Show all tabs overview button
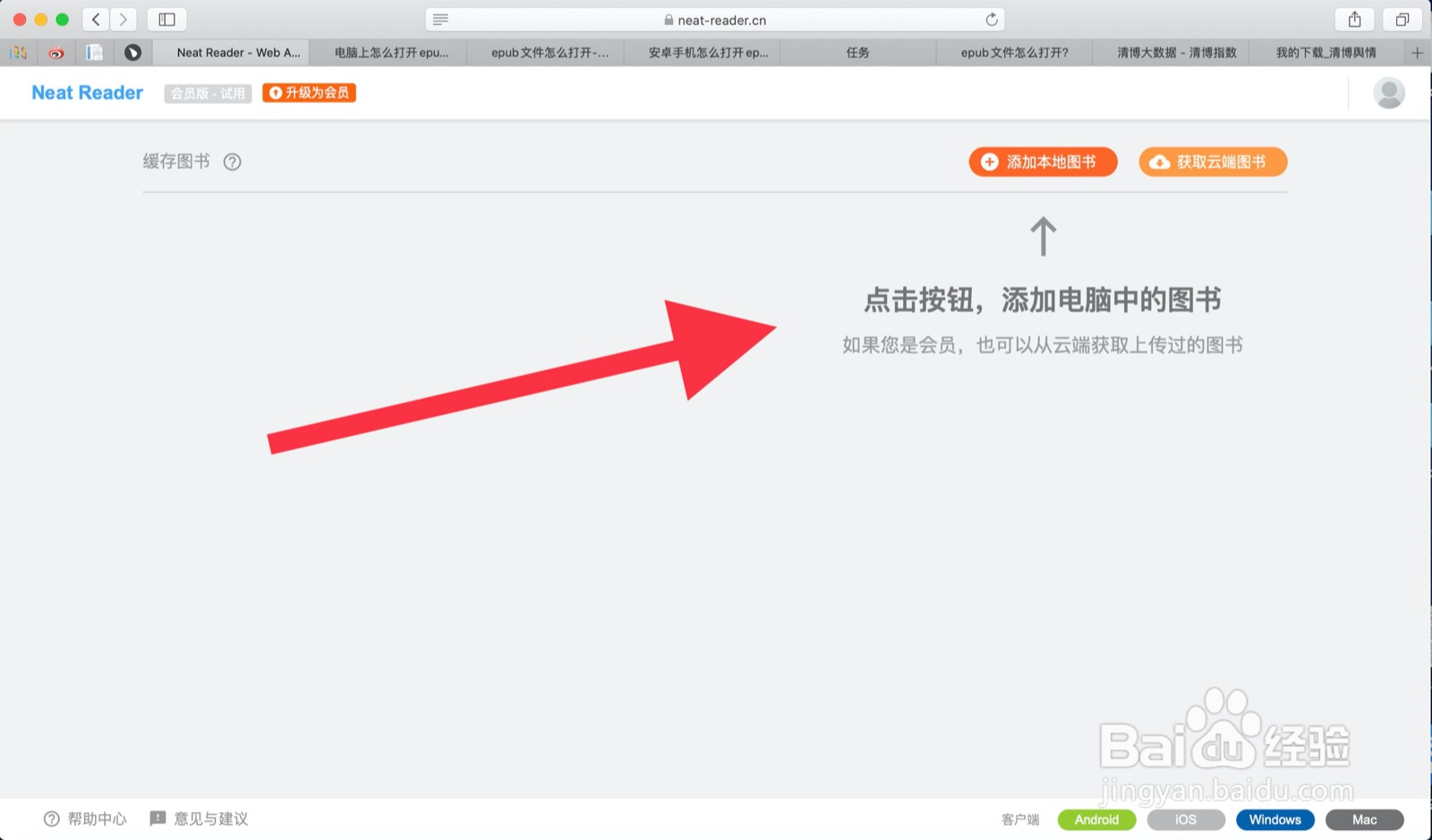Viewport: 1432px width, 840px height. tap(1402, 19)
